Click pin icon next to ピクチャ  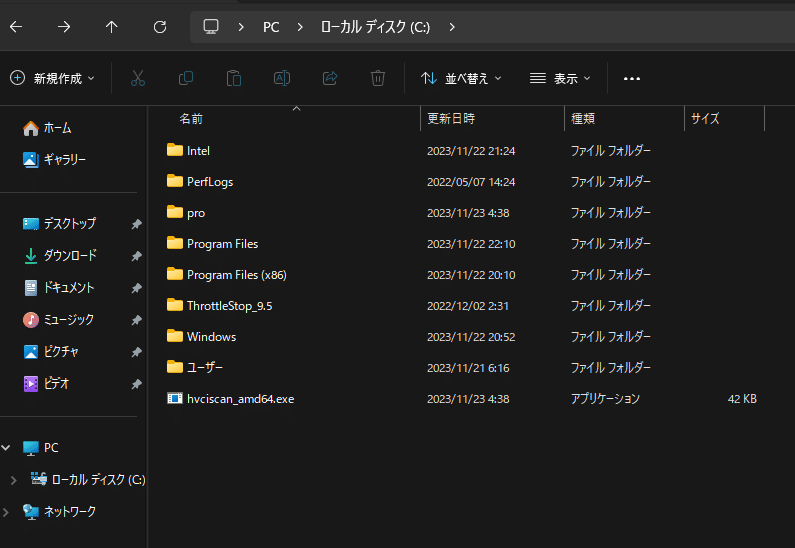click(136, 352)
